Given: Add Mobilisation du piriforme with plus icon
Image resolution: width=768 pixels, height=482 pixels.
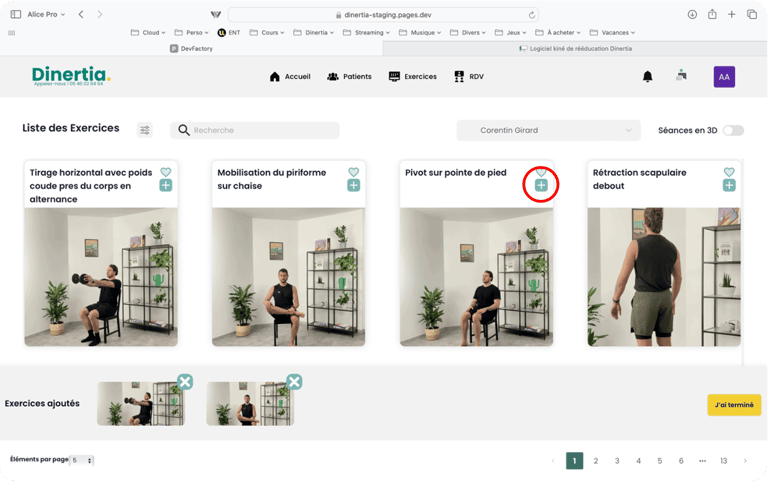Looking at the screenshot, I should tap(354, 186).
